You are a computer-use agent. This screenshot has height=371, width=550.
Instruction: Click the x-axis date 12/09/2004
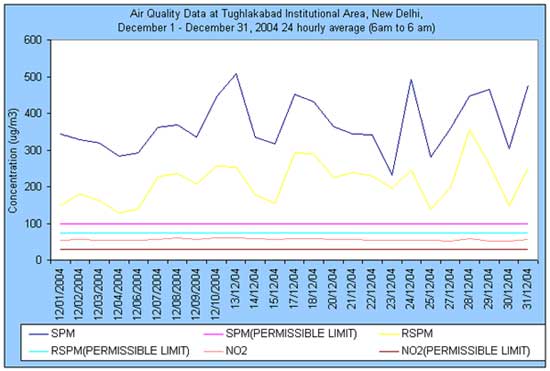coord(196,294)
